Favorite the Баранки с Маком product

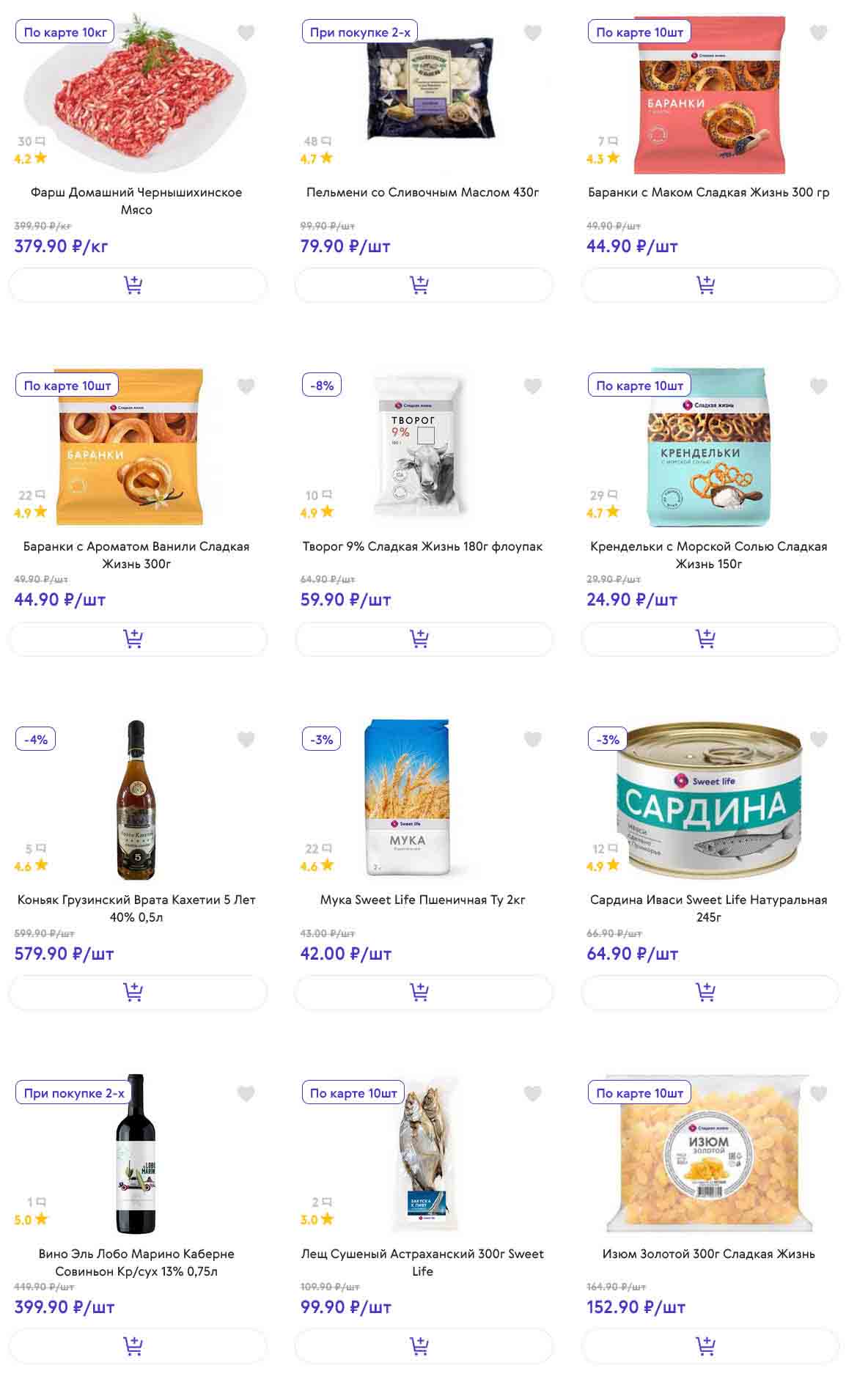point(818,33)
